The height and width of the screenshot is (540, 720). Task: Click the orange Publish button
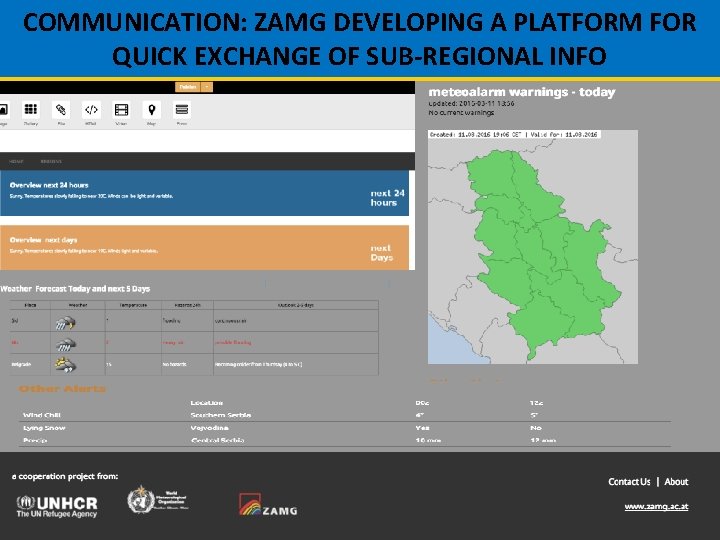tap(188, 87)
